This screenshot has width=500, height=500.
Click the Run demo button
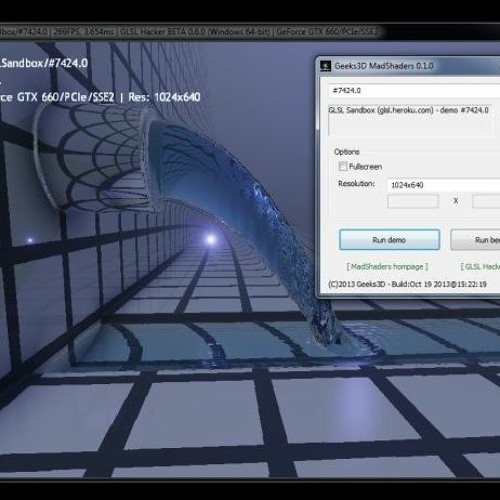389,240
